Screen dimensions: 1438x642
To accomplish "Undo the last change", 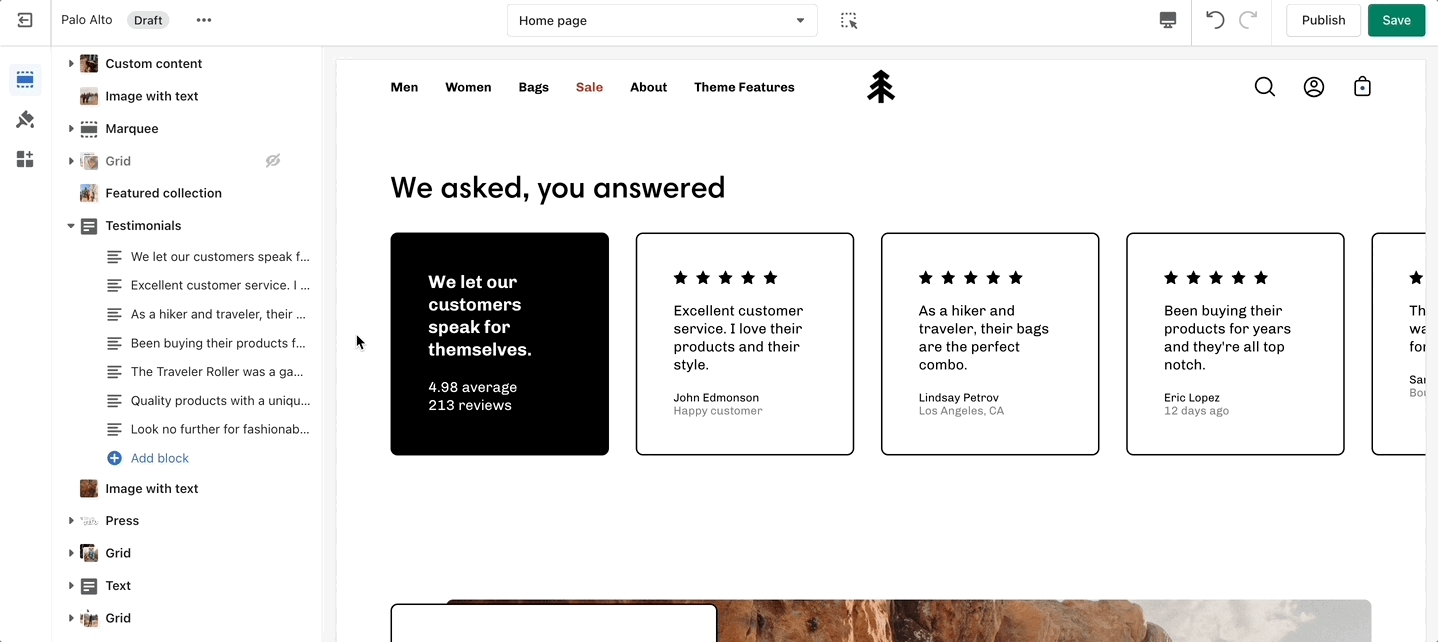I will point(1215,20).
